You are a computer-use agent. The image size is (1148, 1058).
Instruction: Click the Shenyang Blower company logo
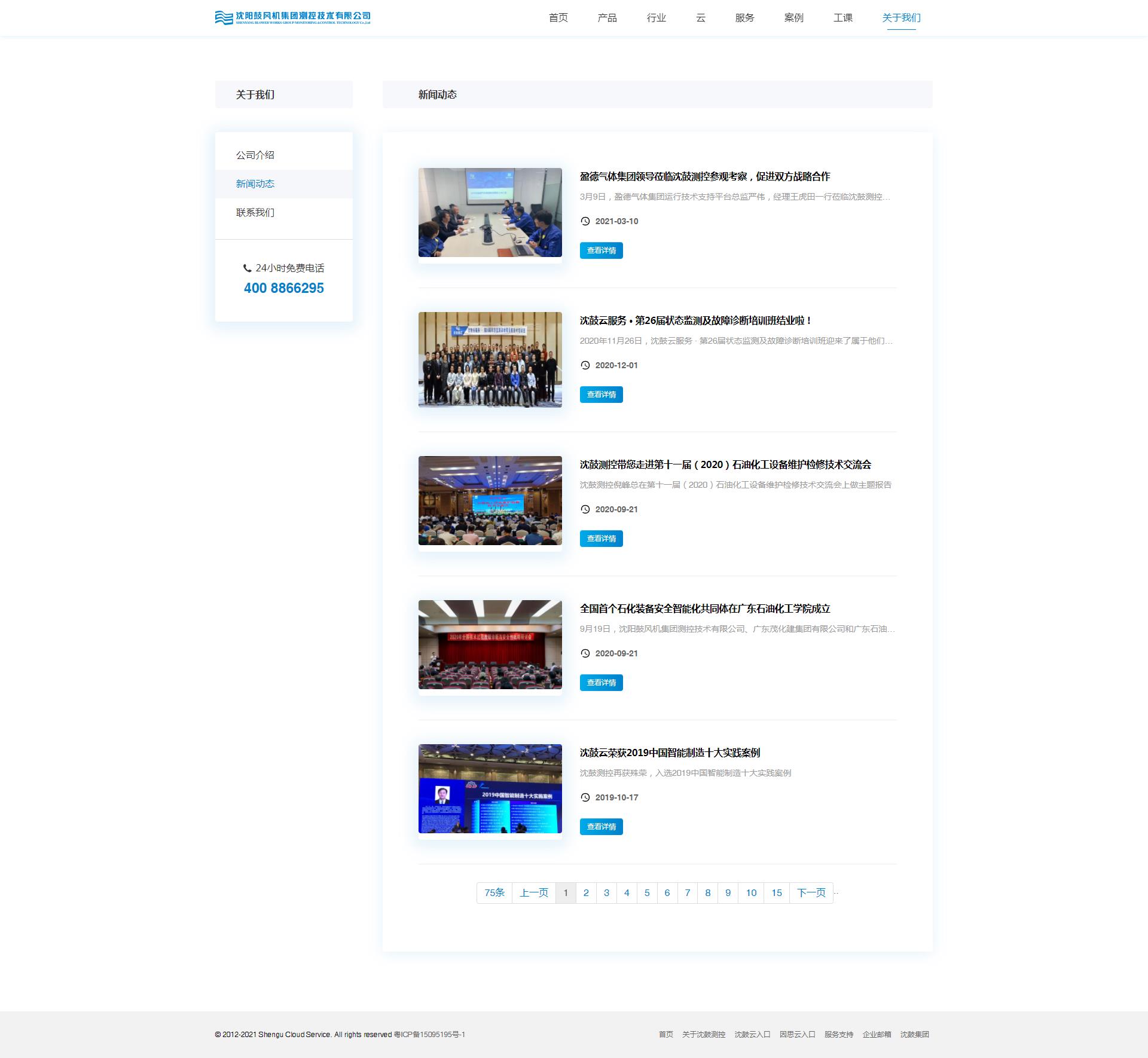coord(292,17)
